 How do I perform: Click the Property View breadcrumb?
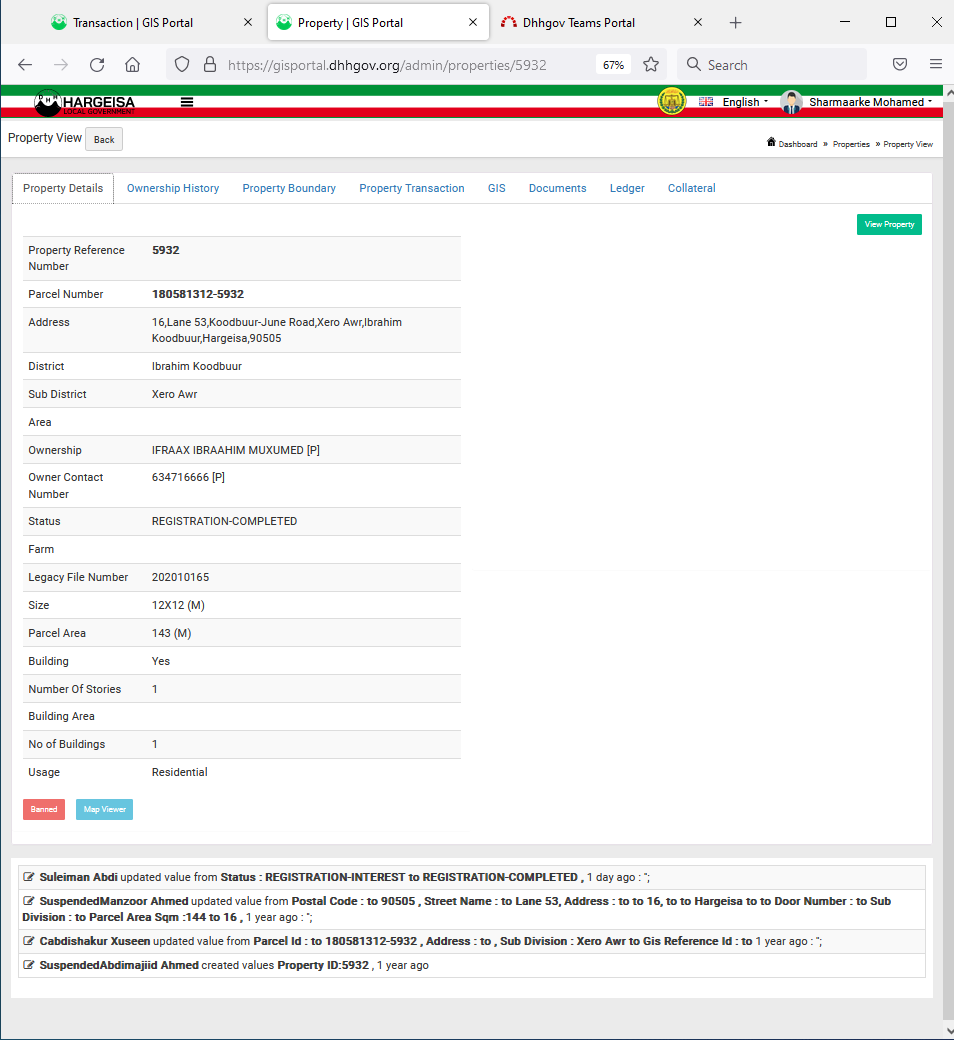[x=908, y=144]
